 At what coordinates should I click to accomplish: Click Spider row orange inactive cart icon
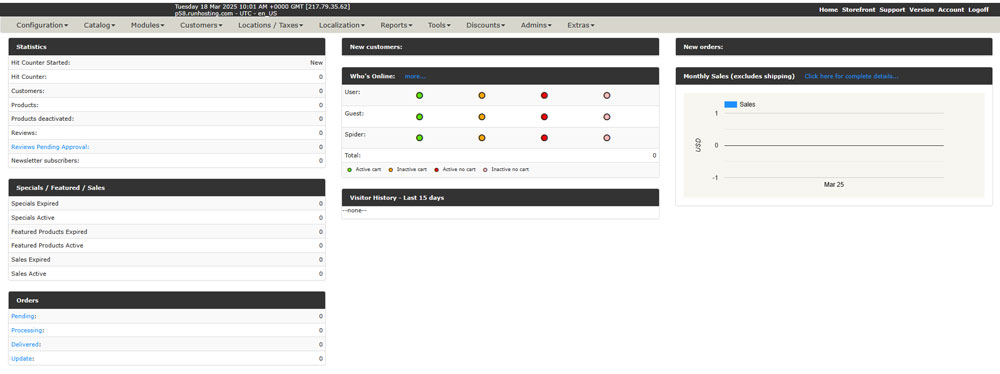click(482, 138)
